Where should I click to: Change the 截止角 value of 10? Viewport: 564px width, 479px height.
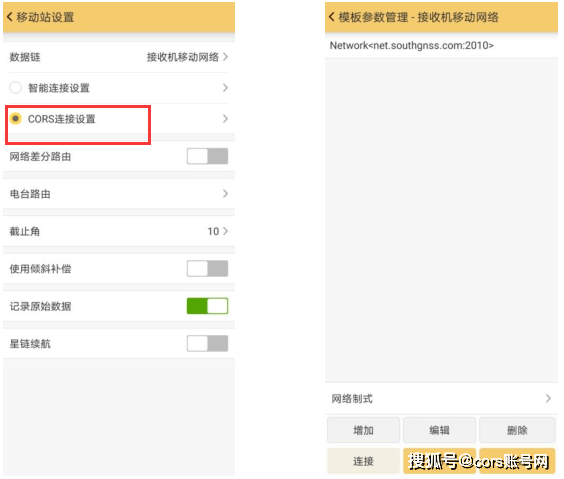tap(213, 231)
